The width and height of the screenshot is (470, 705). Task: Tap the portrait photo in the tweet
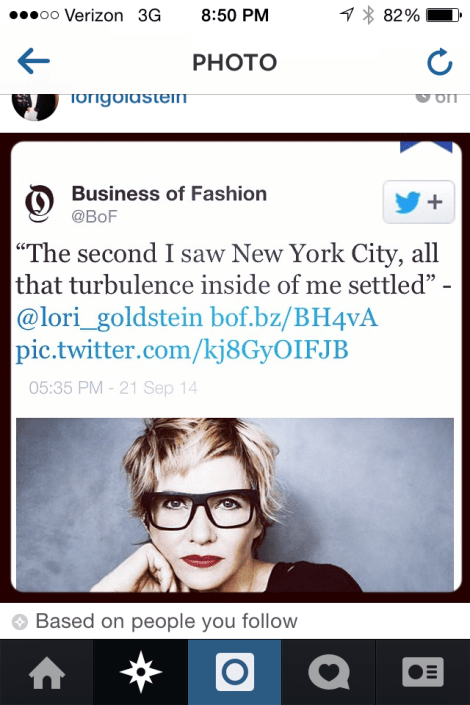click(x=235, y=505)
